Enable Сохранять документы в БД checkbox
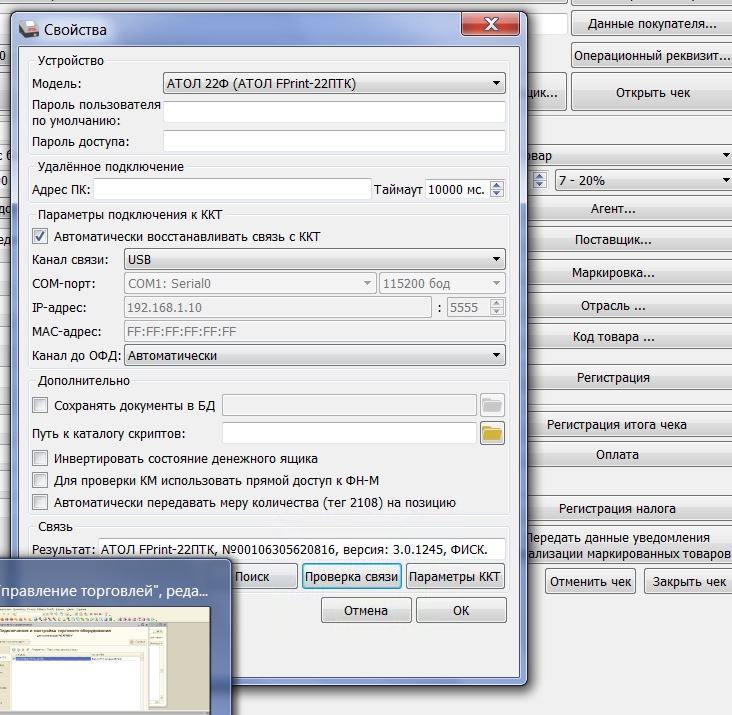 [x=40, y=405]
